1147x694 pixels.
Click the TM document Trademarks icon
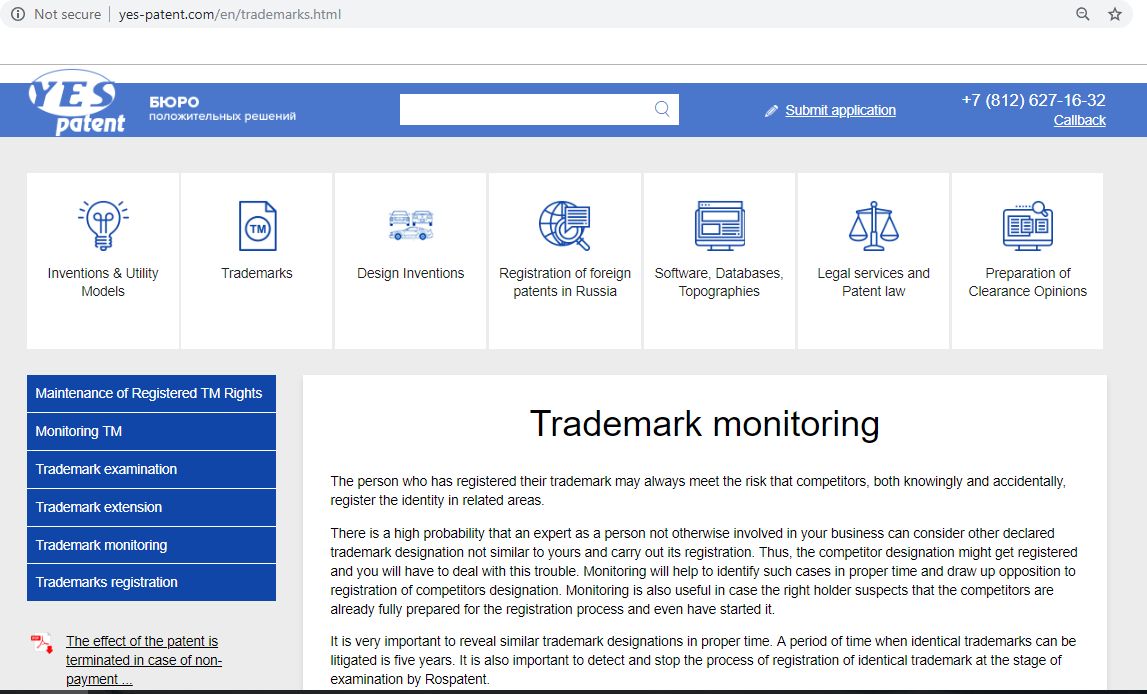[257, 226]
